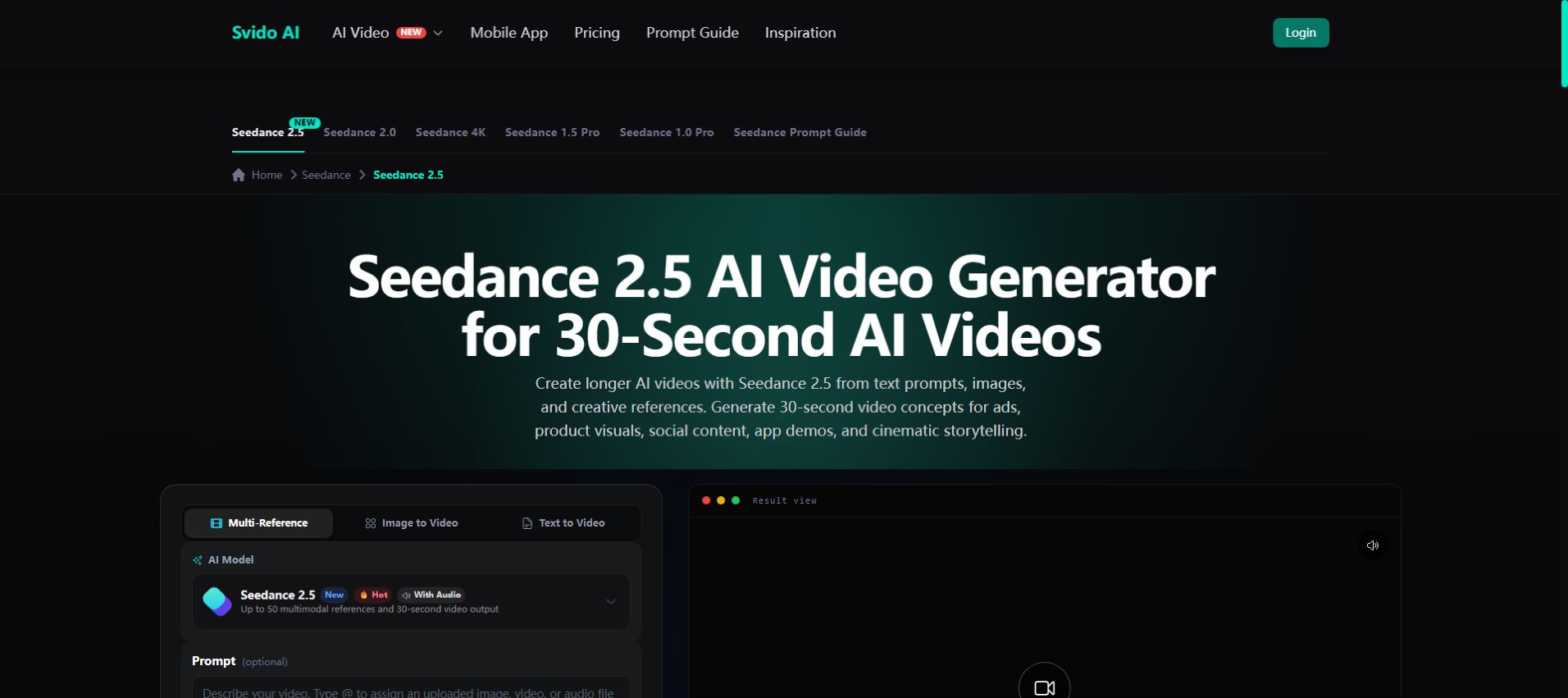Click the video camera icon in result view

click(1045, 687)
